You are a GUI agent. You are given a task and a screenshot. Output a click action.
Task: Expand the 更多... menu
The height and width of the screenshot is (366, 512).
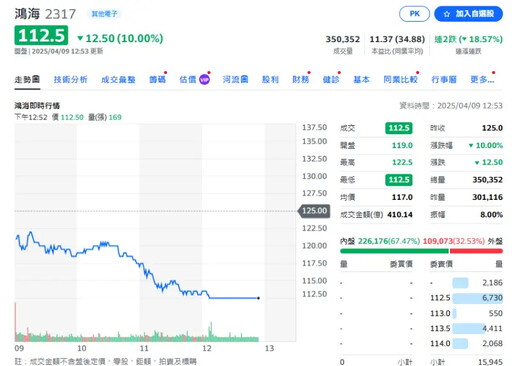[x=482, y=80]
